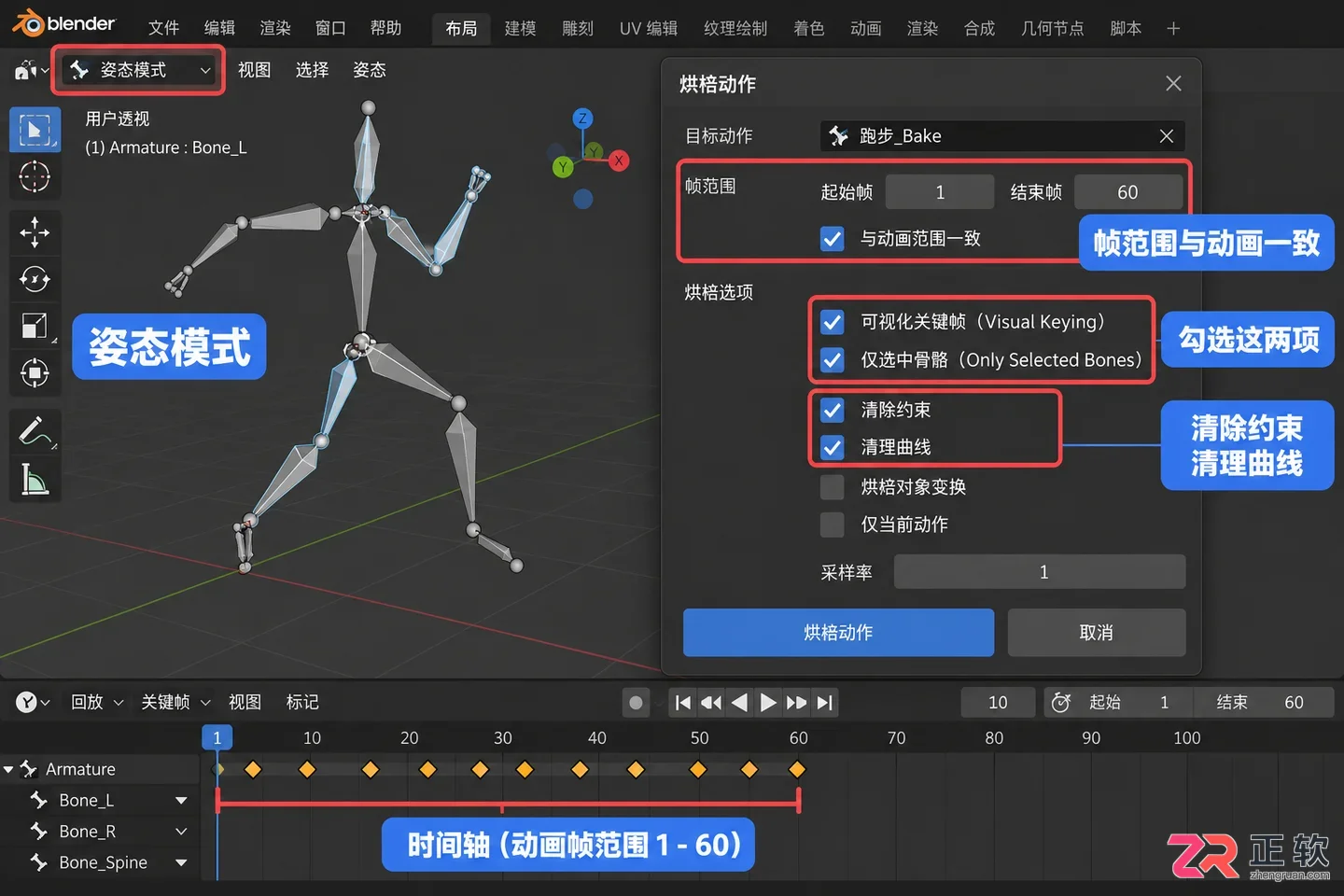Open the 姿态 menu in viewport header
The height and width of the screenshot is (896, 1344).
pos(370,70)
